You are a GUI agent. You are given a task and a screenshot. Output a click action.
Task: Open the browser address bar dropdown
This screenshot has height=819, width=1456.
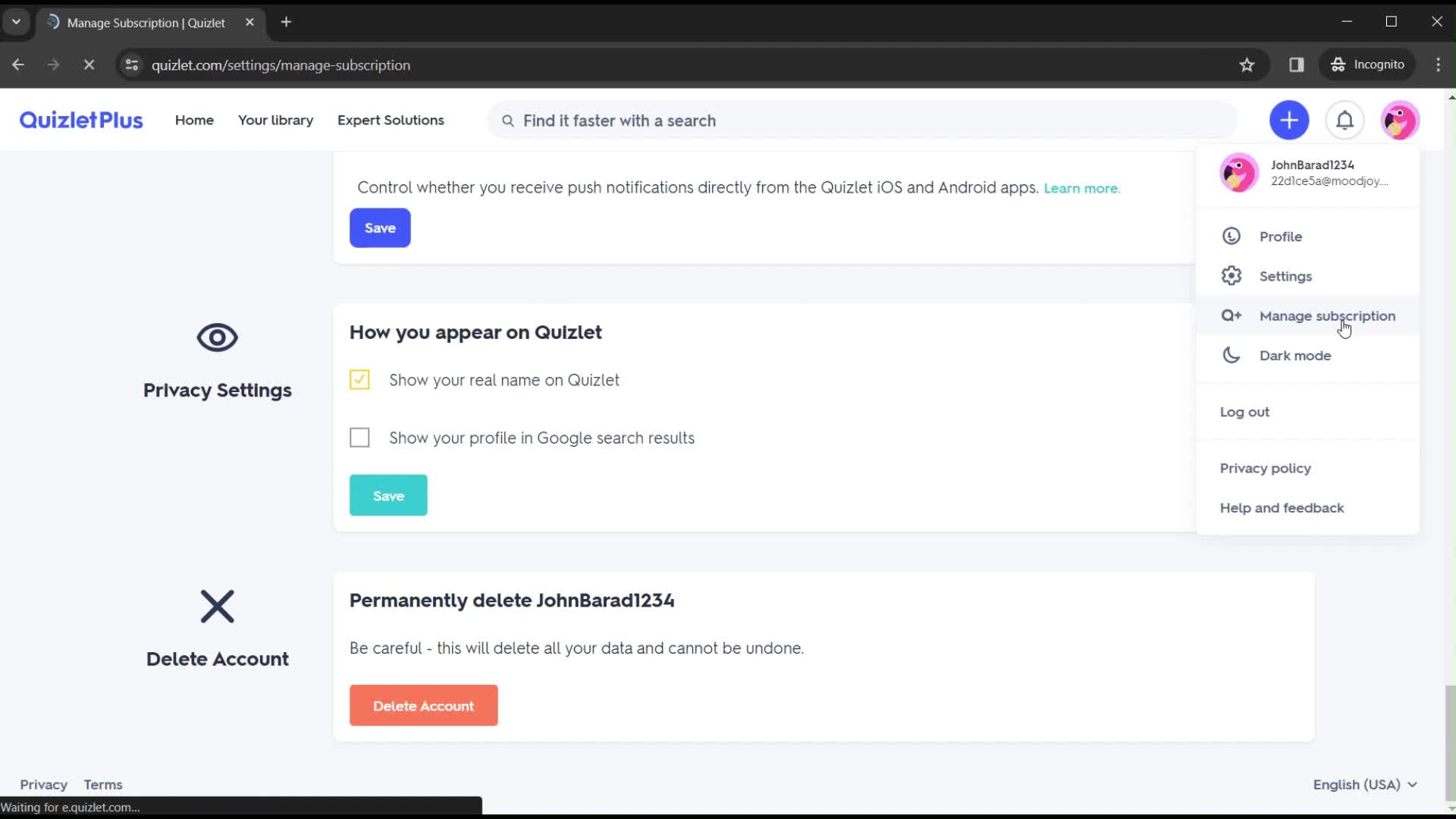[14, 22]
